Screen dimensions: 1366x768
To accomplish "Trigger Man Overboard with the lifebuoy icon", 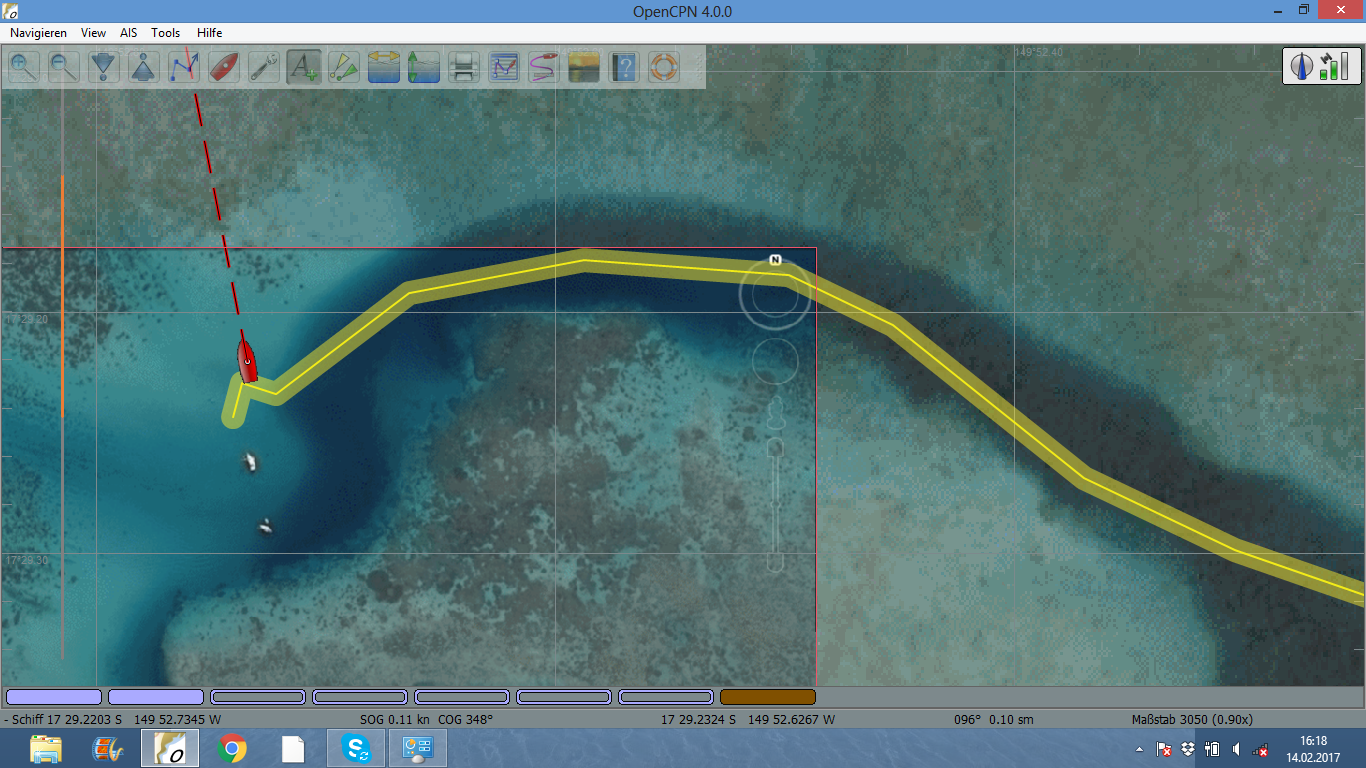I will click(x=663, y=67).
